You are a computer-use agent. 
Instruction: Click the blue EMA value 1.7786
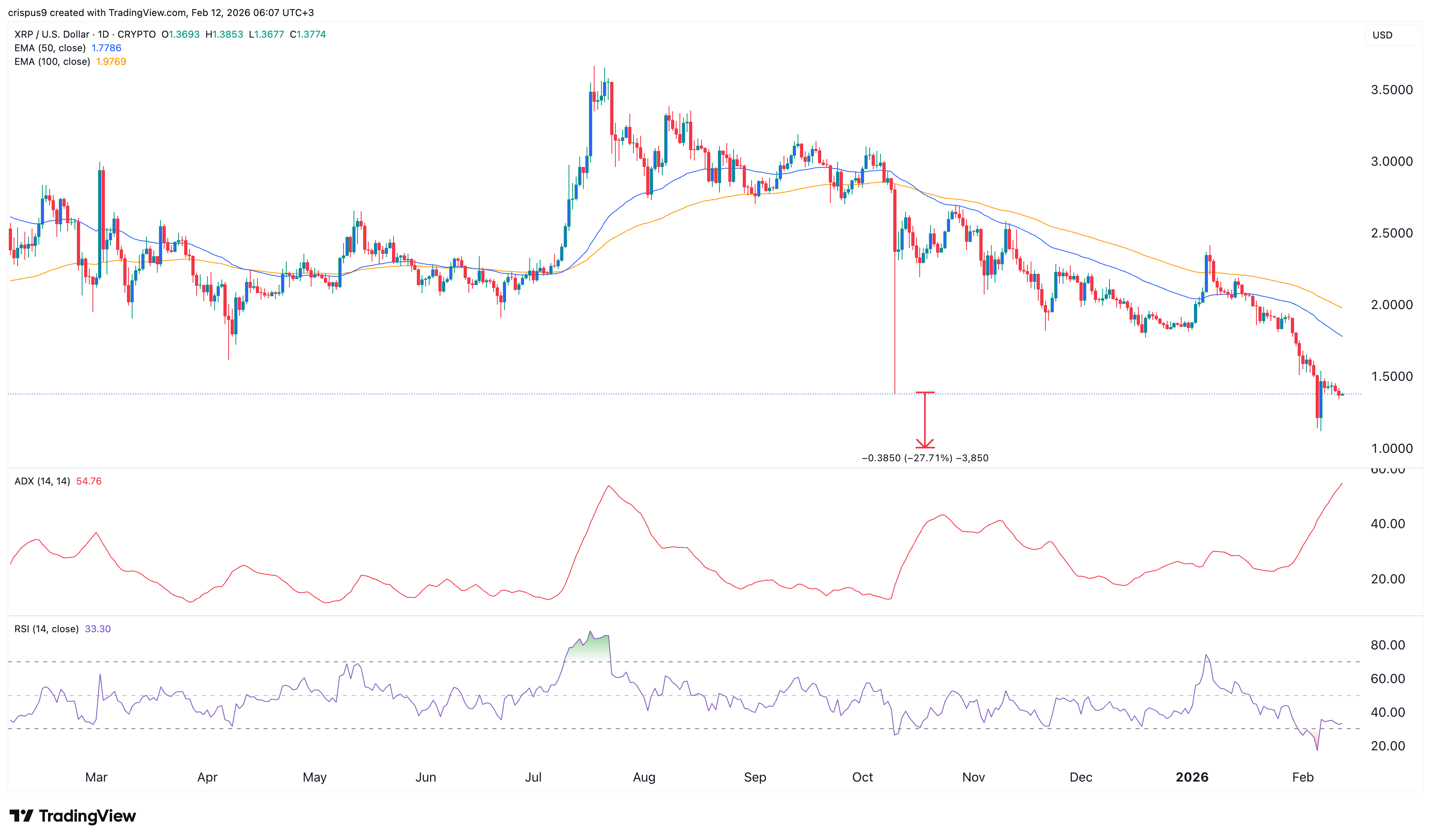[106, 48]
